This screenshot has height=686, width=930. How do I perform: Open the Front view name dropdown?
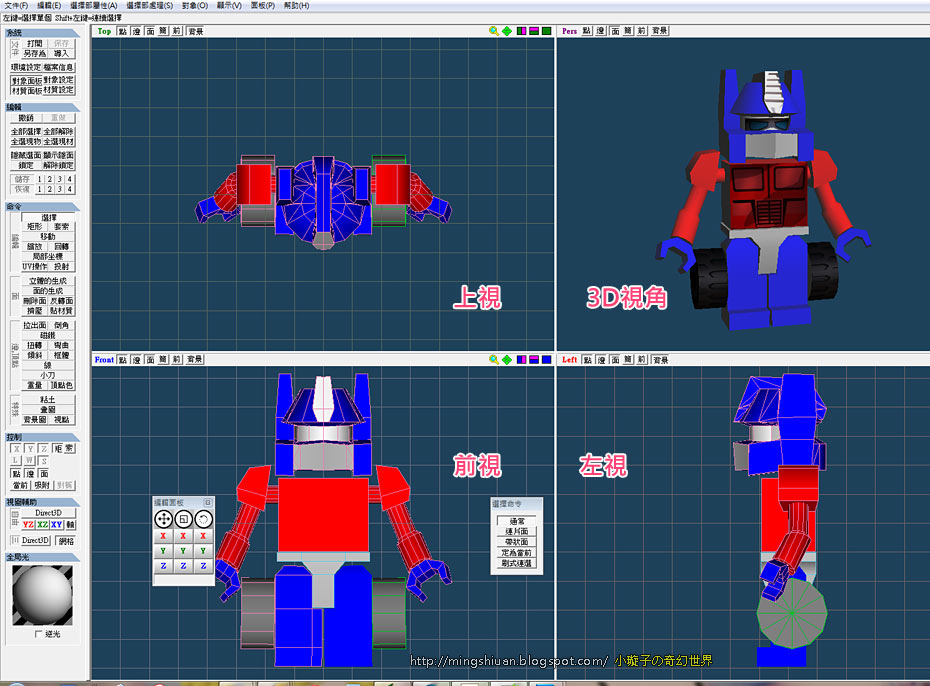(x=104, y=359)
